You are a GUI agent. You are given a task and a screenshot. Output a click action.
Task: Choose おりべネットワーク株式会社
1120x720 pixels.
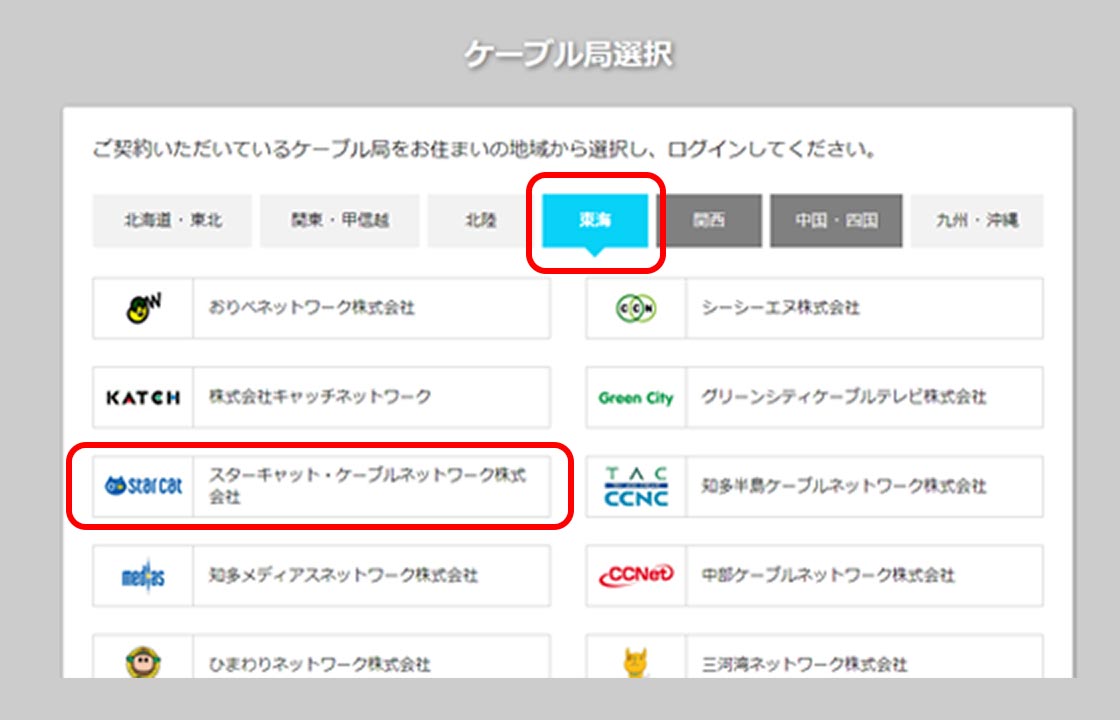321,309
